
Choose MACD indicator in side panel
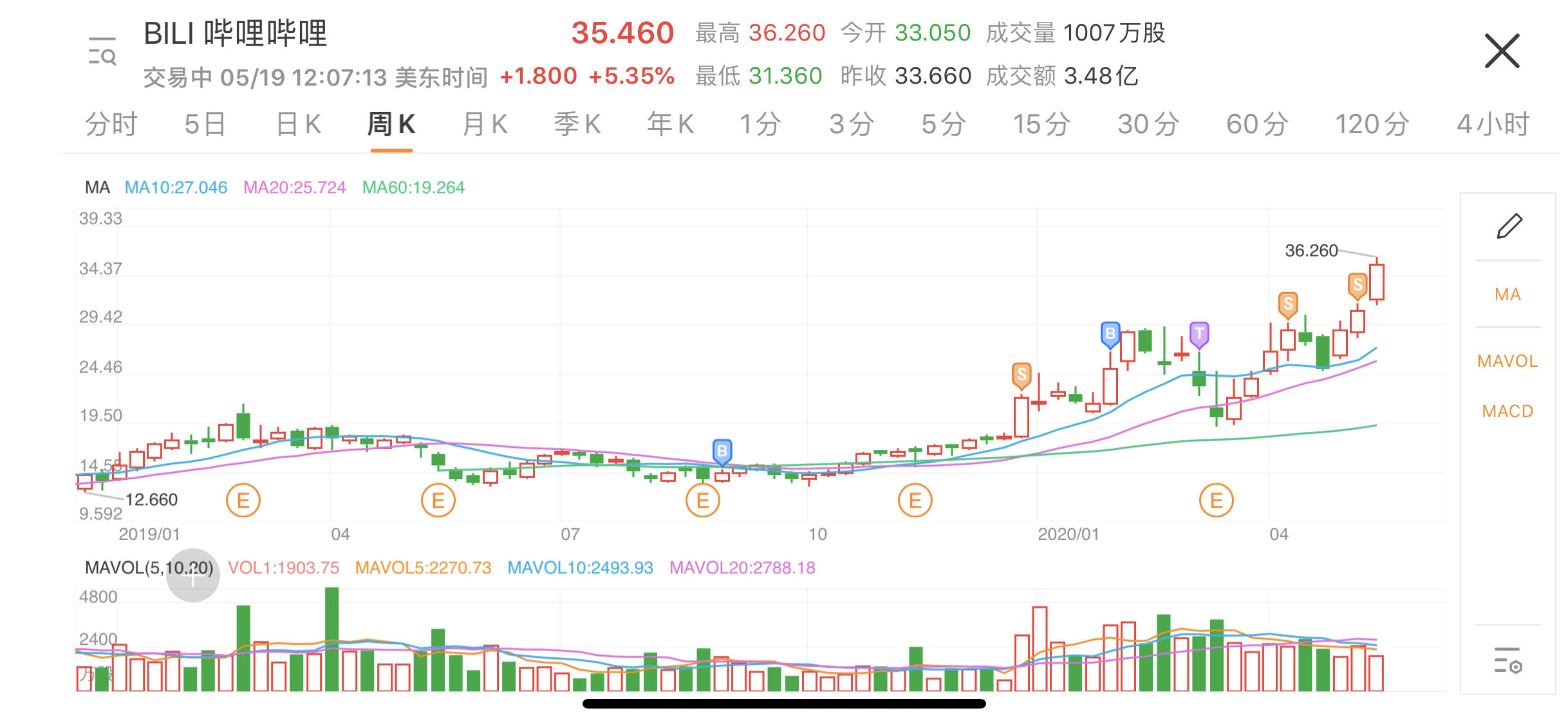coord(1507,411)
